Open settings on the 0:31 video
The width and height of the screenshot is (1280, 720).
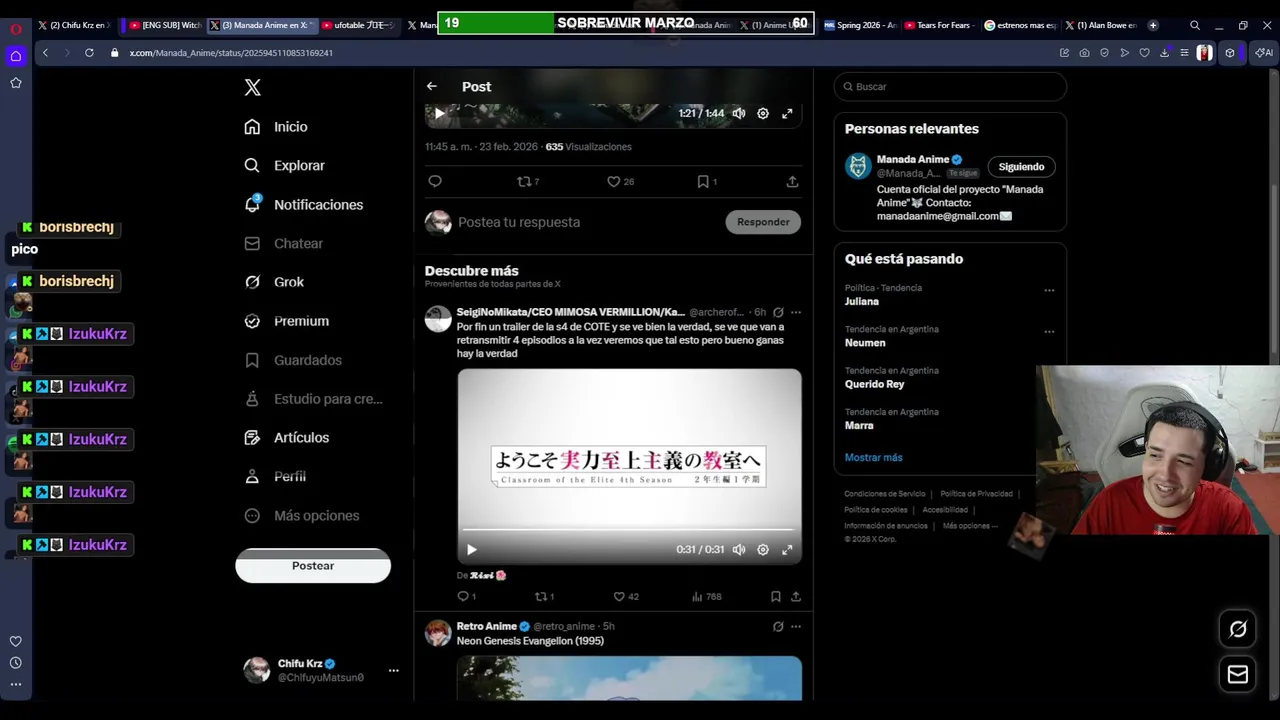pos(763,549)
